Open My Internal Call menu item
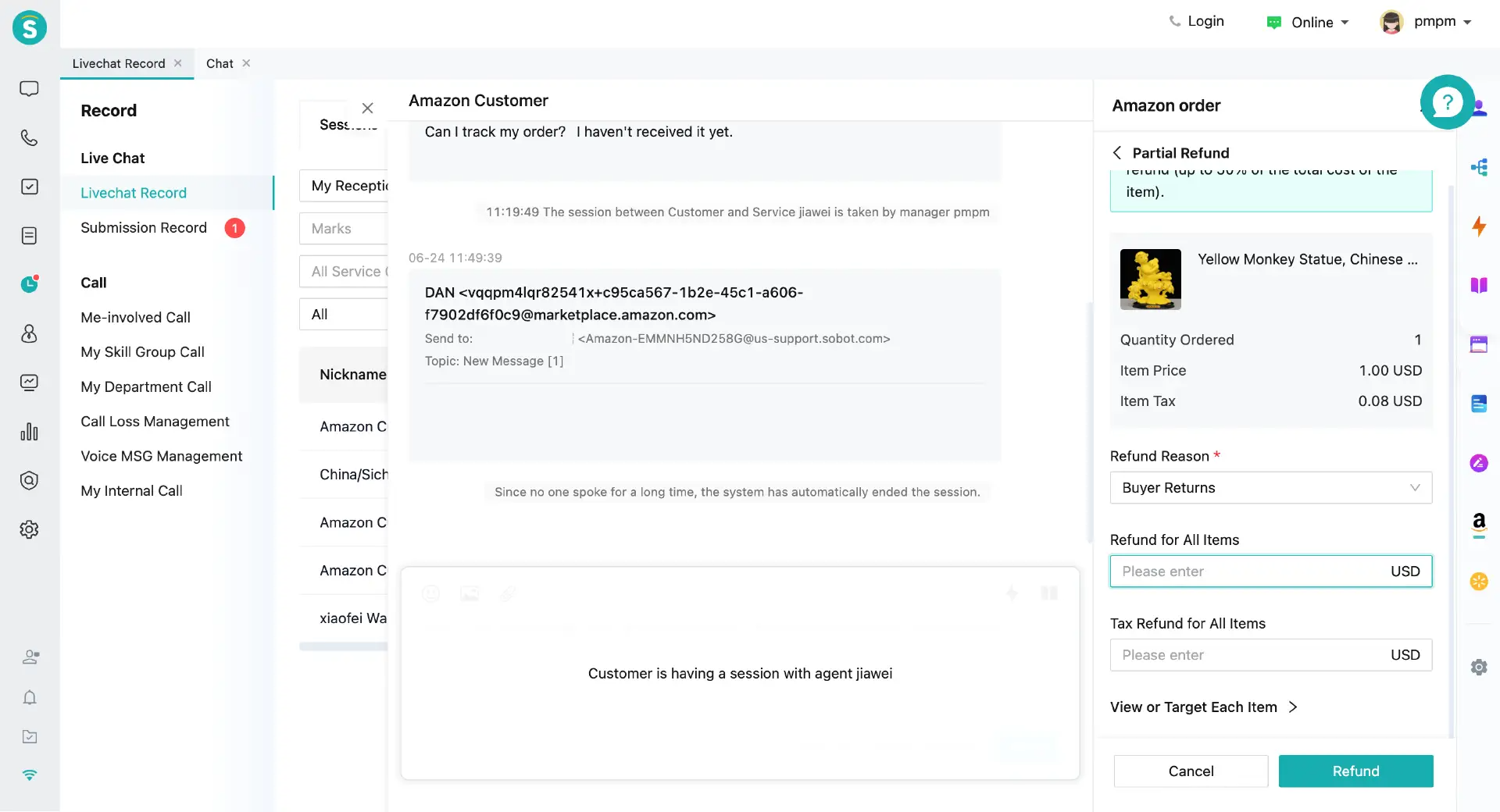 click(131, 491)
